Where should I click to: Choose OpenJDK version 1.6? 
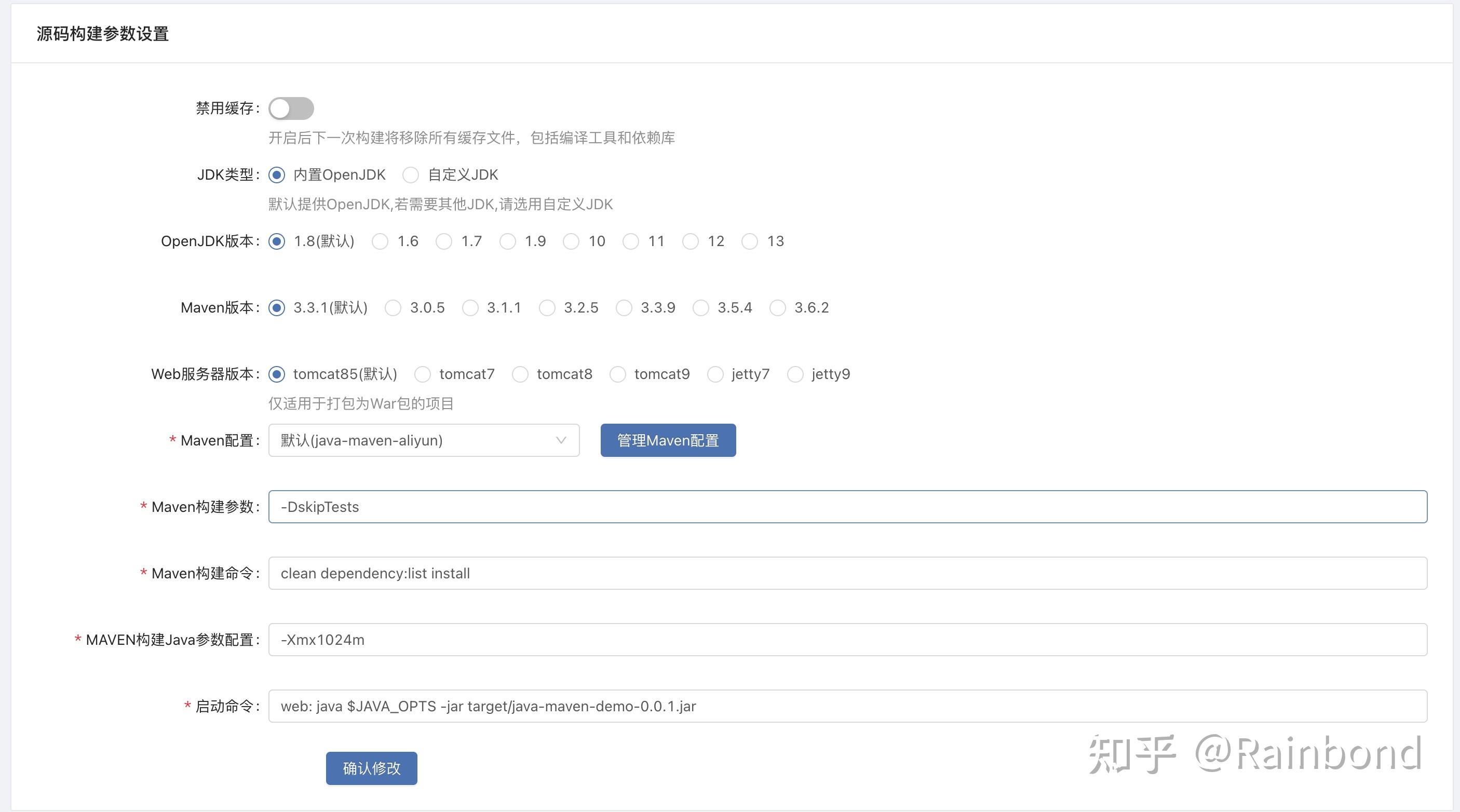point(380,242)
